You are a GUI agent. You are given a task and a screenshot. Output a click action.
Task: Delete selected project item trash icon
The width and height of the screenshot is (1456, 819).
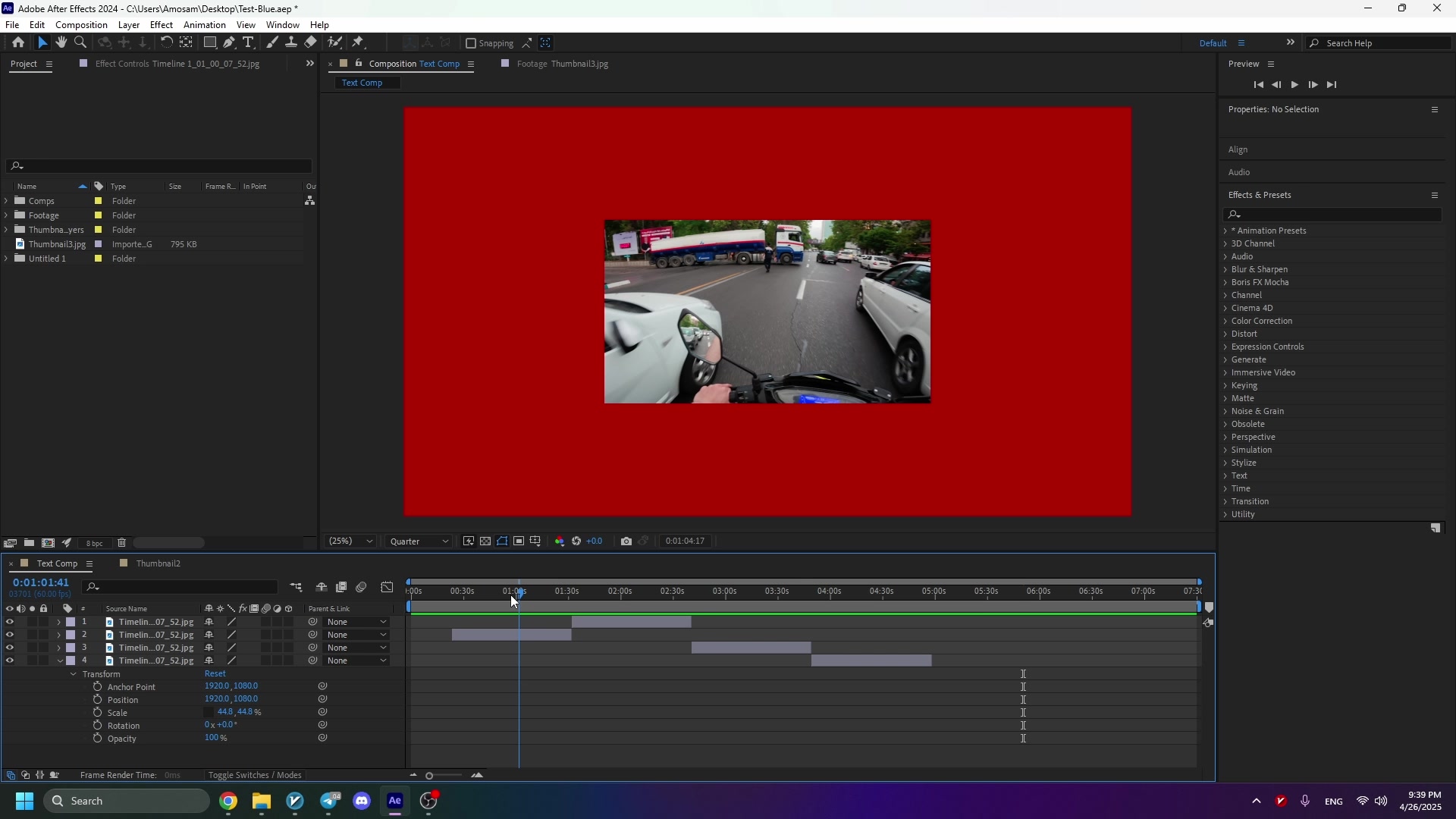(x=121, y=543)
